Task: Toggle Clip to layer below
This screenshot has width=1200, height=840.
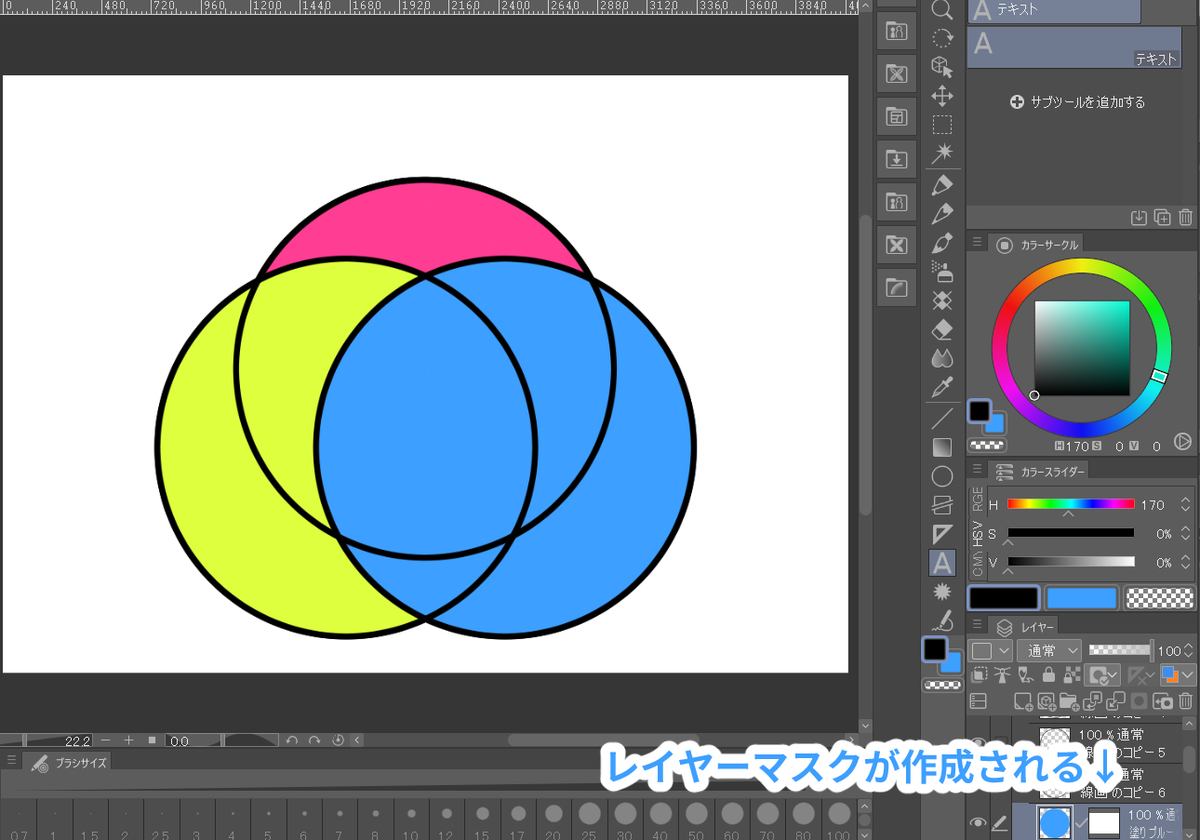Action: coord(980,675)
